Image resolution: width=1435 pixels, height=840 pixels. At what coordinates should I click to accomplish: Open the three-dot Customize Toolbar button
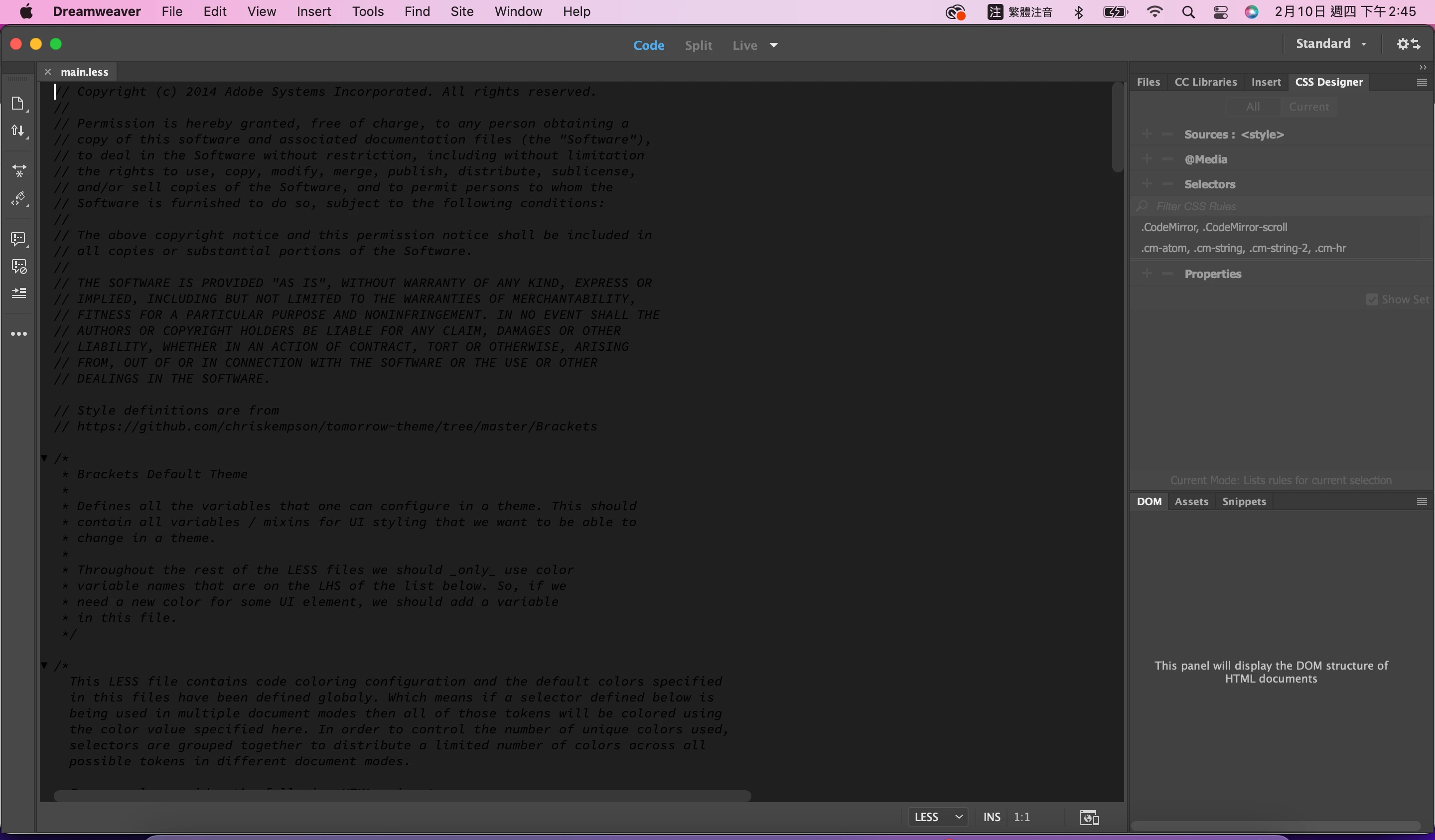pyautogui.click(x=19, y=334)
